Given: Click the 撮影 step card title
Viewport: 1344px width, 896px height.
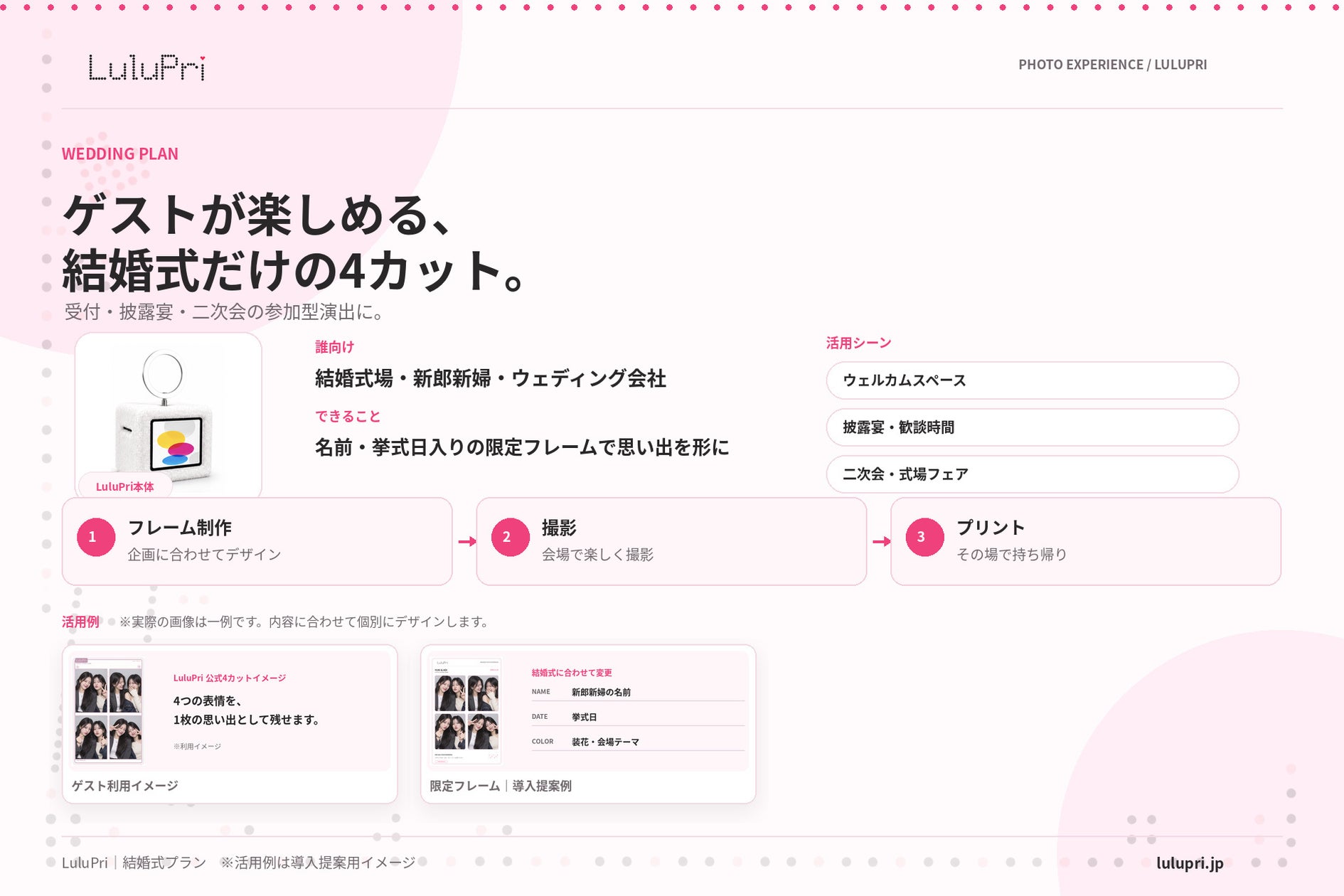Looking at the screenshot, I should point(559,528).
